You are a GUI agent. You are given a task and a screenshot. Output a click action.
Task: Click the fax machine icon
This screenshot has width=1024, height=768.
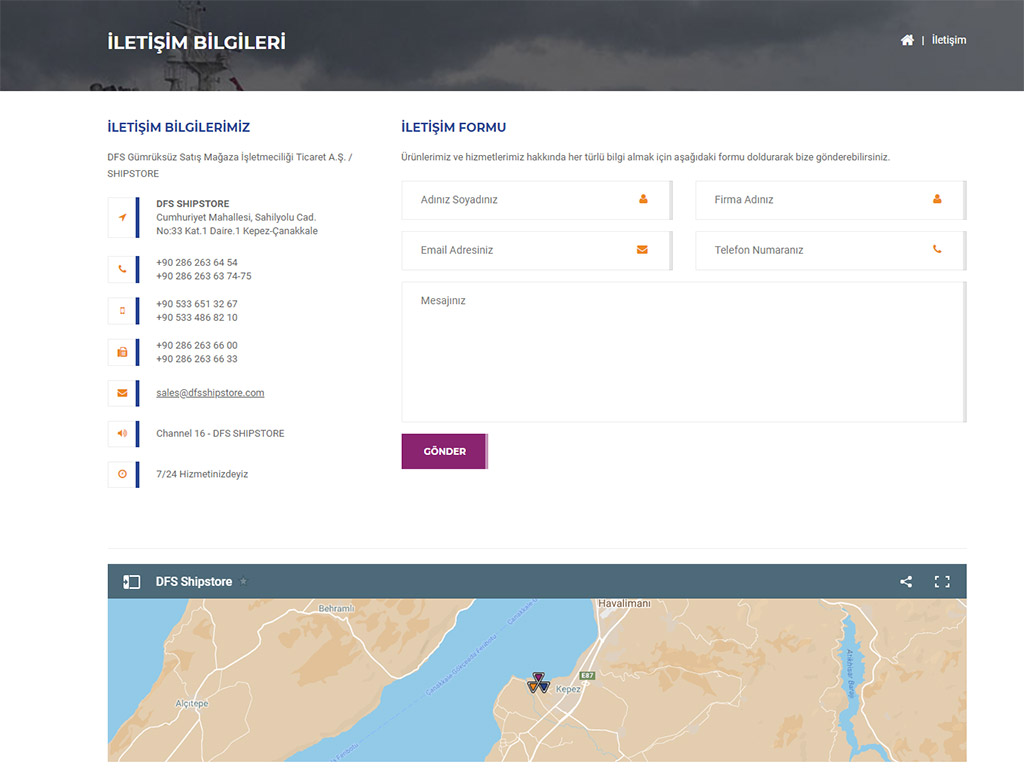(x=122, y=352)
